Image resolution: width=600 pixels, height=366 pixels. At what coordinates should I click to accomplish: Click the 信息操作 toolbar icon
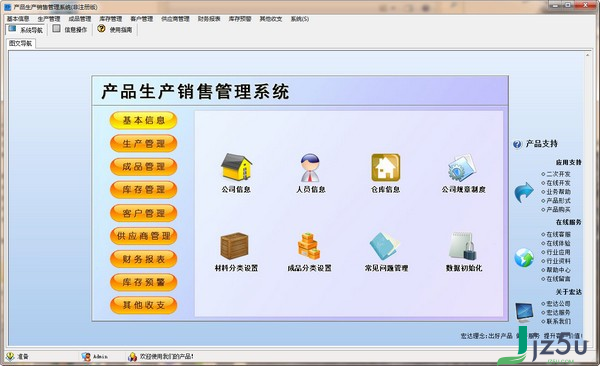[x=57, y=29]
